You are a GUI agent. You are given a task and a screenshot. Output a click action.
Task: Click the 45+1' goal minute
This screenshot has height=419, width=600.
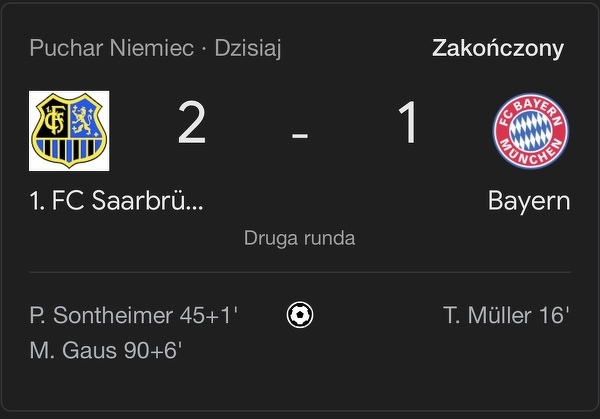coord(209,316)
